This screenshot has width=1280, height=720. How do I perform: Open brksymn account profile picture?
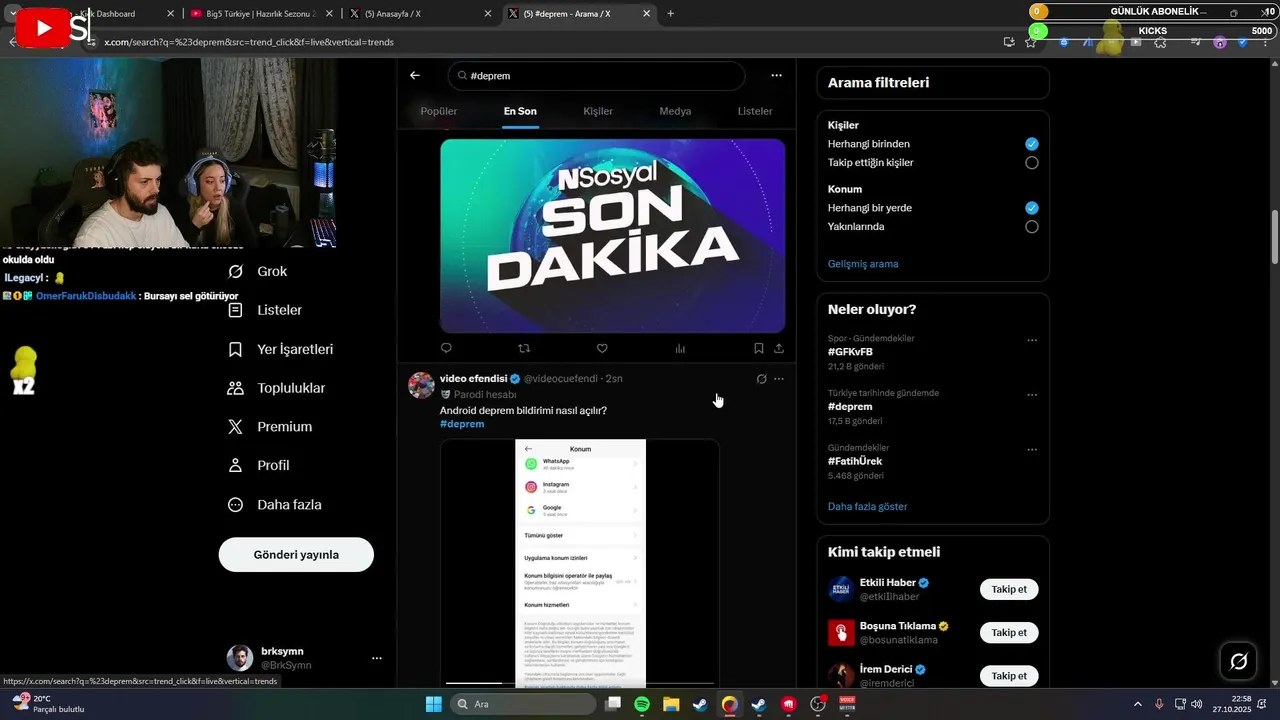click(x=240, y=658)
